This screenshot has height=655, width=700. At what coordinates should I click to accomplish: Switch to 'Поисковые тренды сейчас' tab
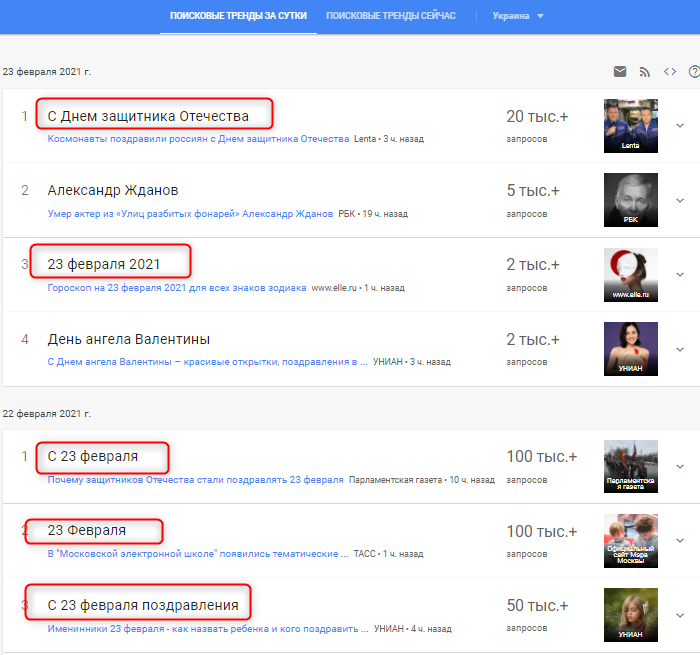pyautogui.click(x=390, y=16)
